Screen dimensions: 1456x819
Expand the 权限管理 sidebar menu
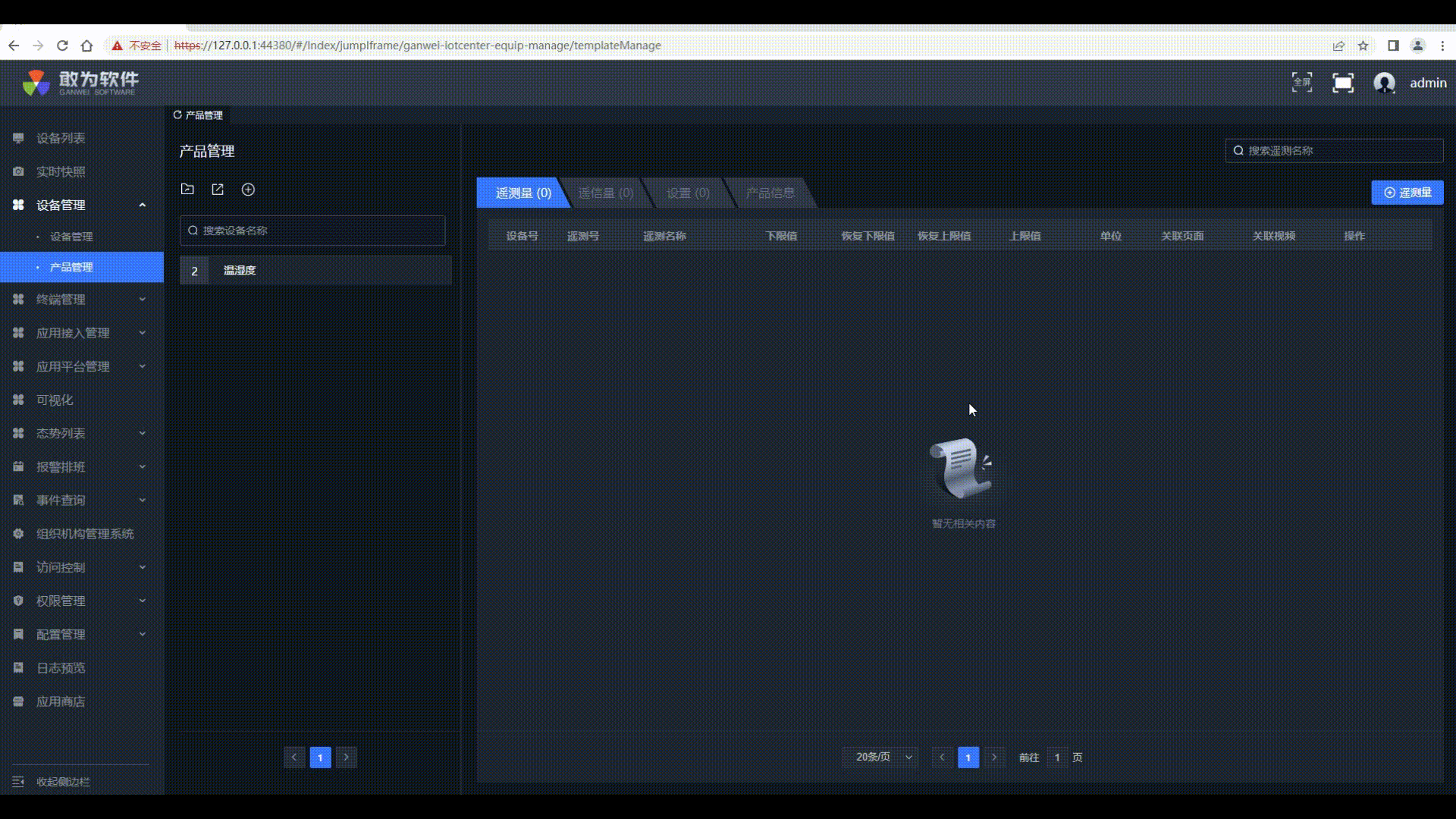tap(142, 601)
